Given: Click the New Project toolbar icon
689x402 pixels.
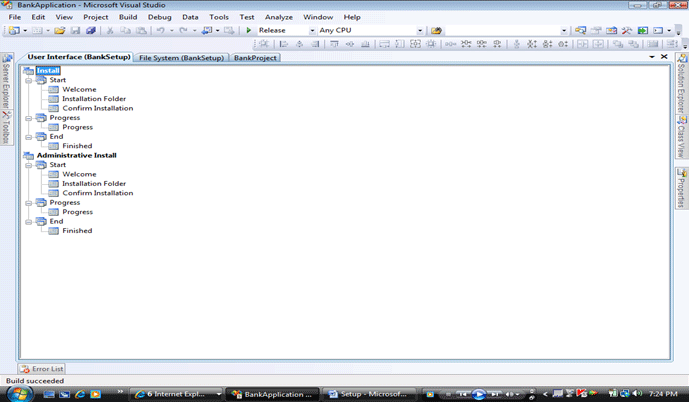Looking at the screenshot, I should point(14,30).
